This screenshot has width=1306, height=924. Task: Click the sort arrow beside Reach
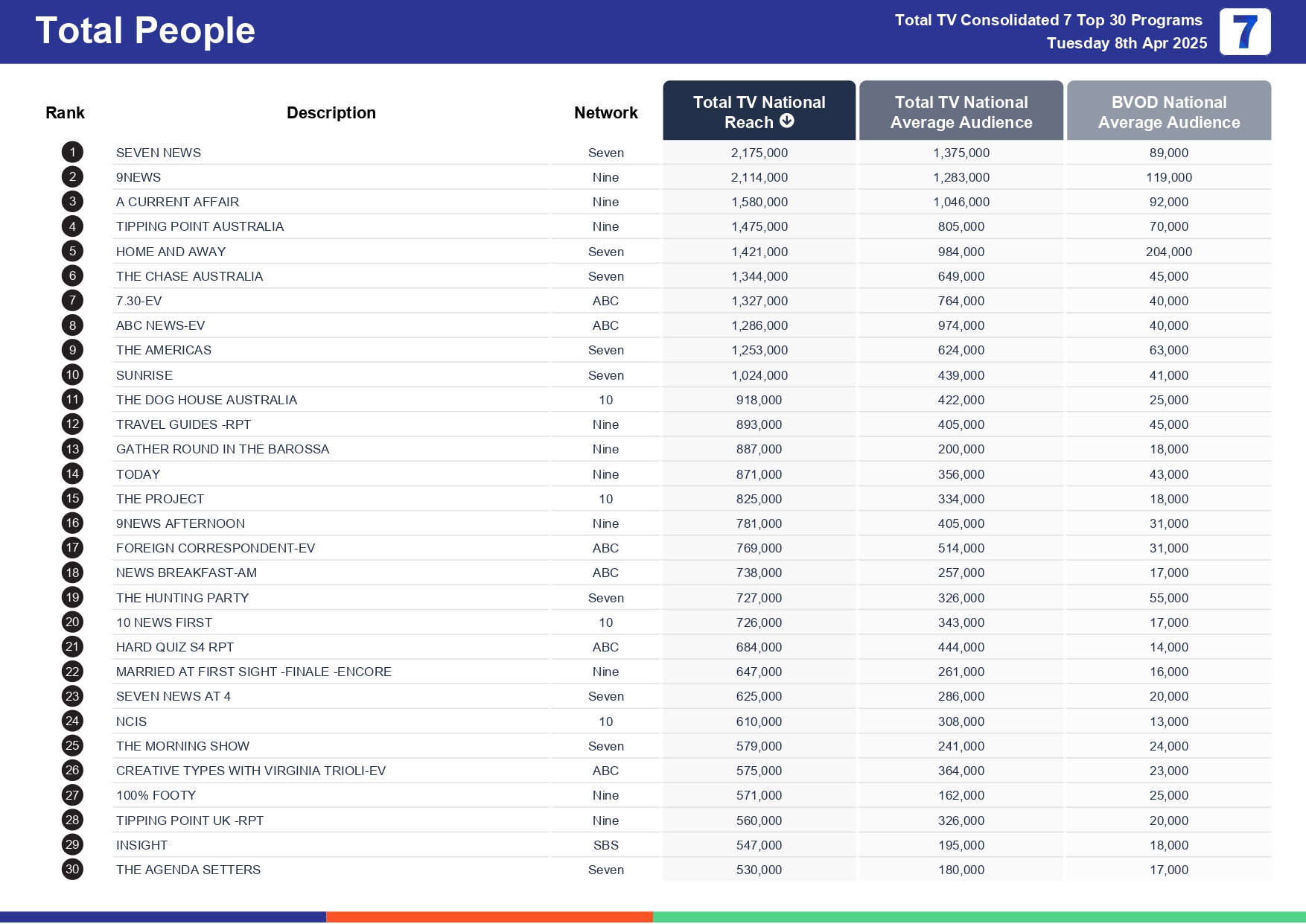(x=787, y=121)
